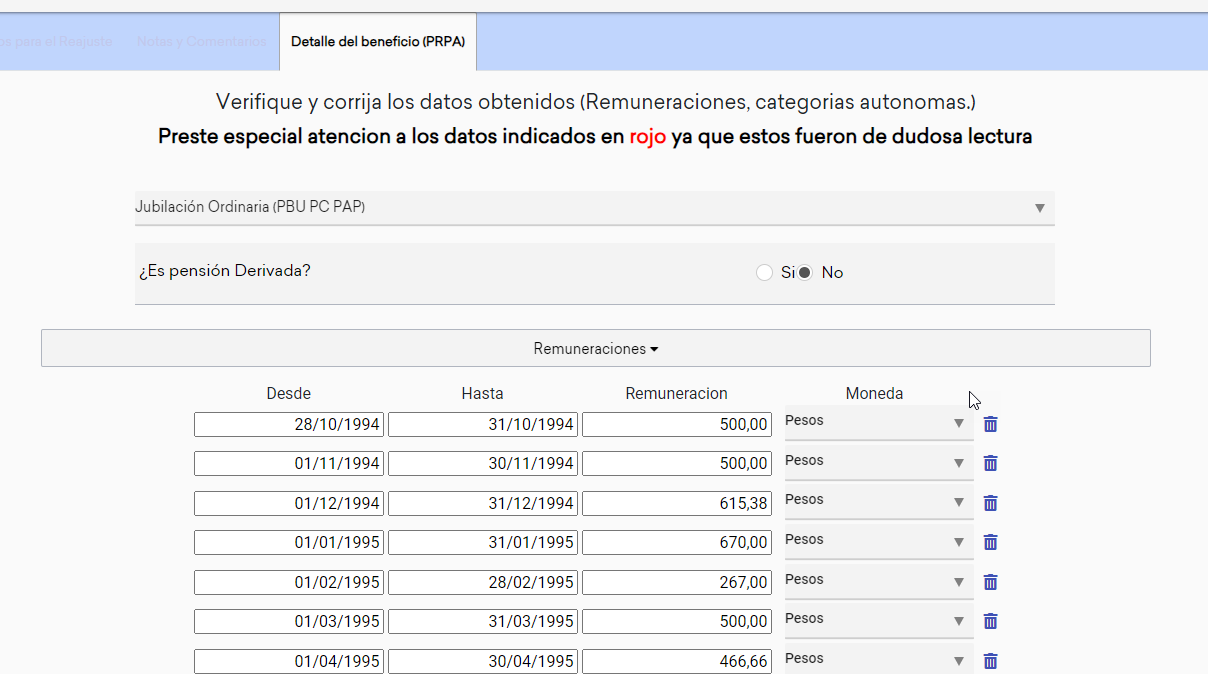1208x674 pixels.
Task: Click the '¿Es pensión Derivada?' label
Action: (225, 271)
